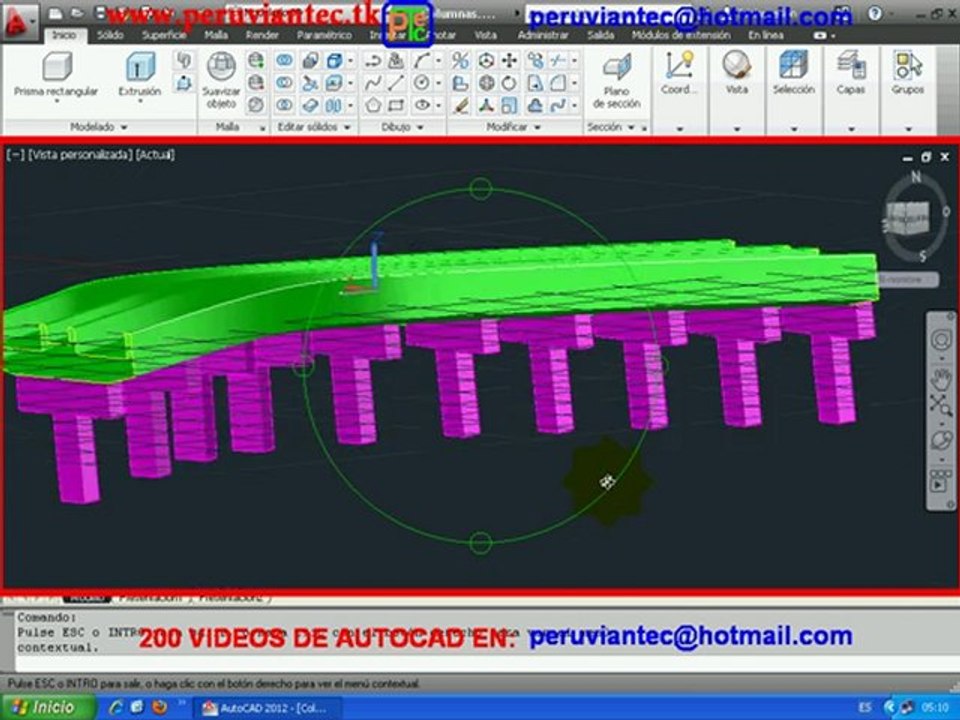Select the Line tool in Dibujo panel
960x720 pixels.
click(396, 83)
